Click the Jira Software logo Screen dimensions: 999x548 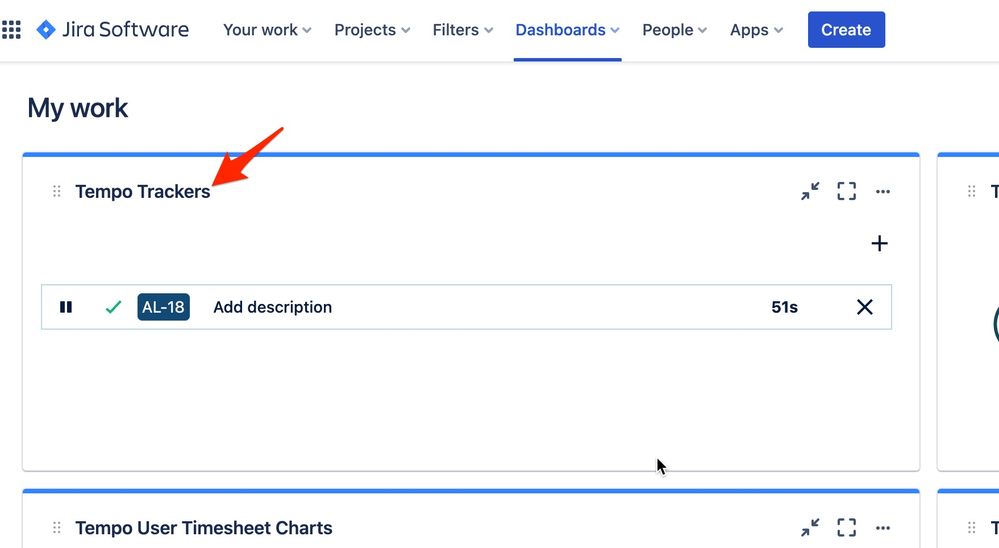coord(113,30)
